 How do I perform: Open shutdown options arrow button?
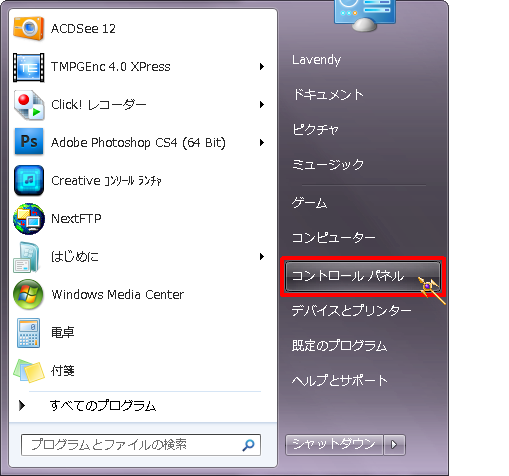[x=394, y=445]
